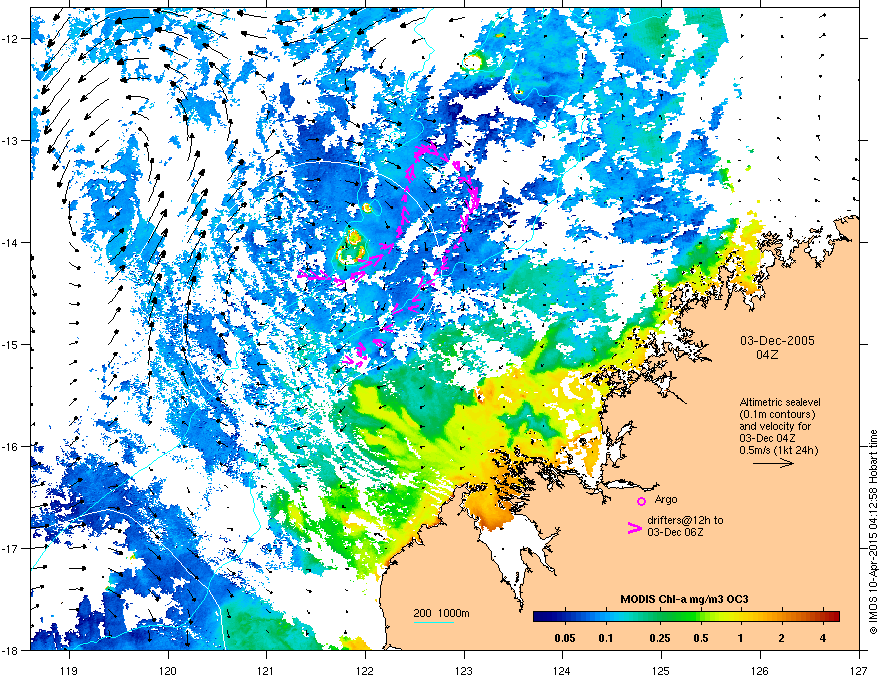Click the '(0.1m contours)' legend text
Screen dimensions: 880x680
[x=777, y=414]
